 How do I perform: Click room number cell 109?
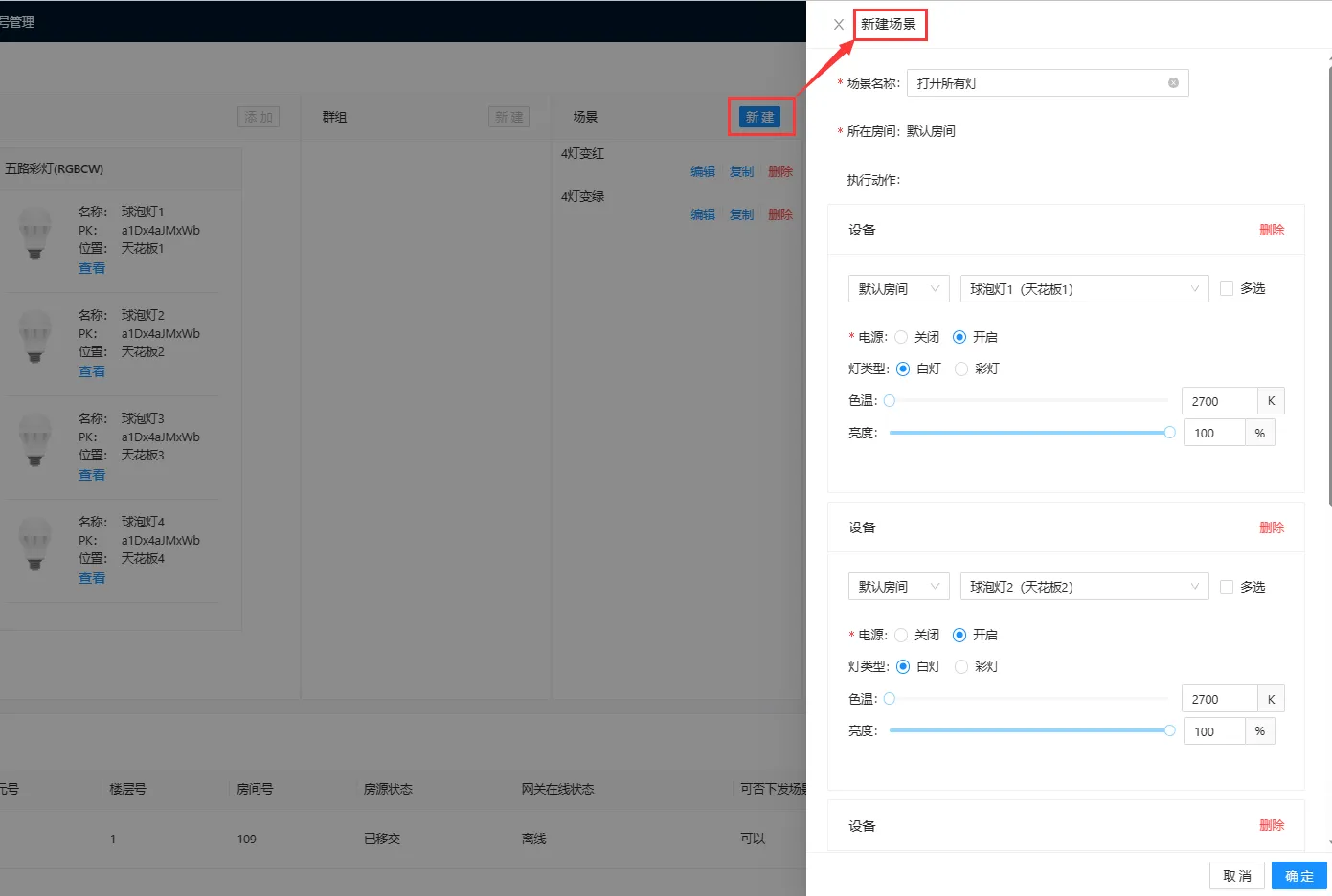[247, 839]
